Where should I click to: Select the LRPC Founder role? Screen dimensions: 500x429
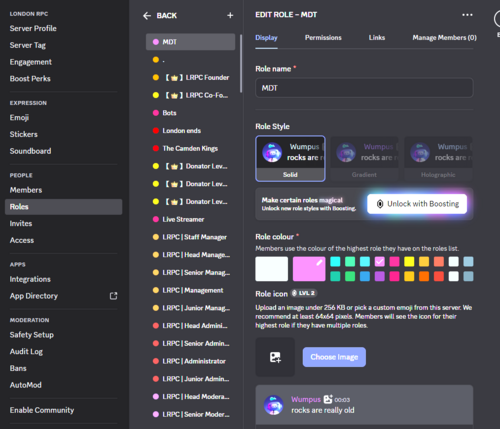pos(190,77)
